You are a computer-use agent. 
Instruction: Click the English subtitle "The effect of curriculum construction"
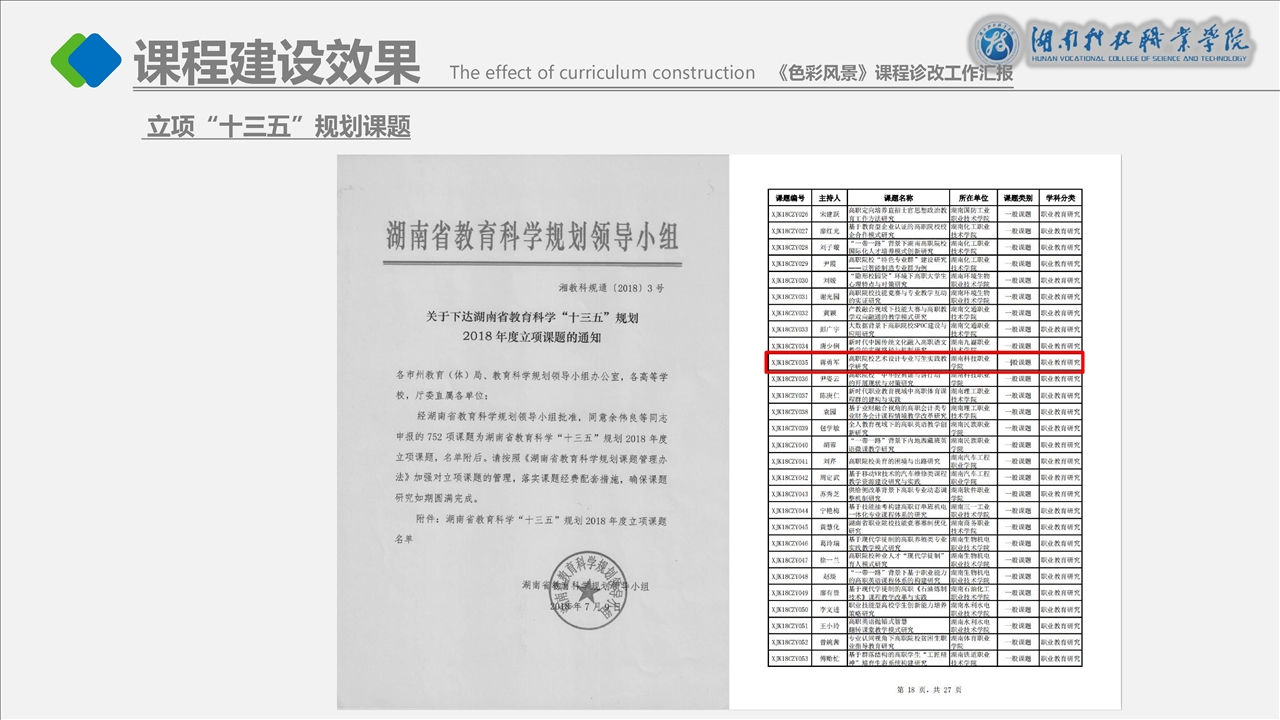602,73
